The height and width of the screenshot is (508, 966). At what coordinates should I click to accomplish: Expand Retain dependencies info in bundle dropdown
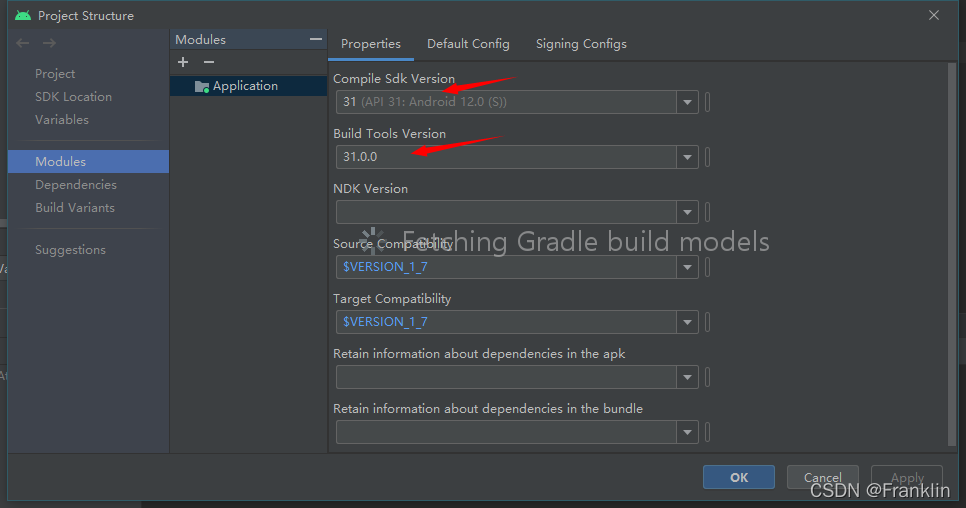[x=687, y=432]
